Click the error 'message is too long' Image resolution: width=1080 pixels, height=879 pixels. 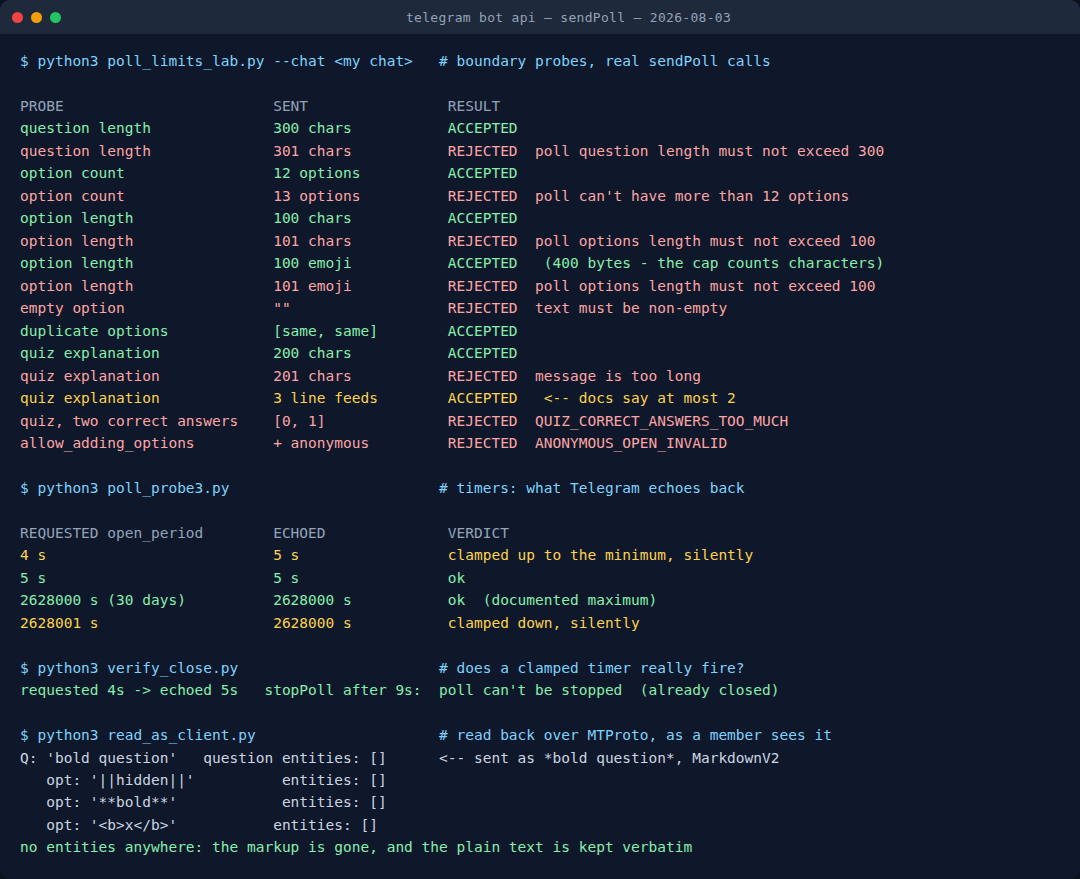(618, 376)
